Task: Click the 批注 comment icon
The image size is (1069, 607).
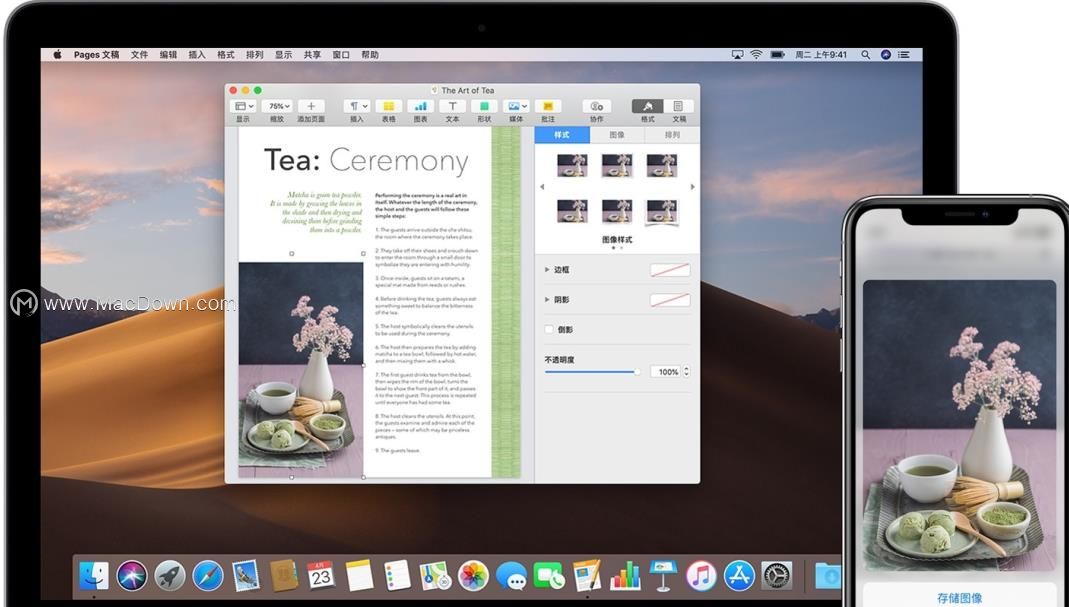Action: [547, 106]
